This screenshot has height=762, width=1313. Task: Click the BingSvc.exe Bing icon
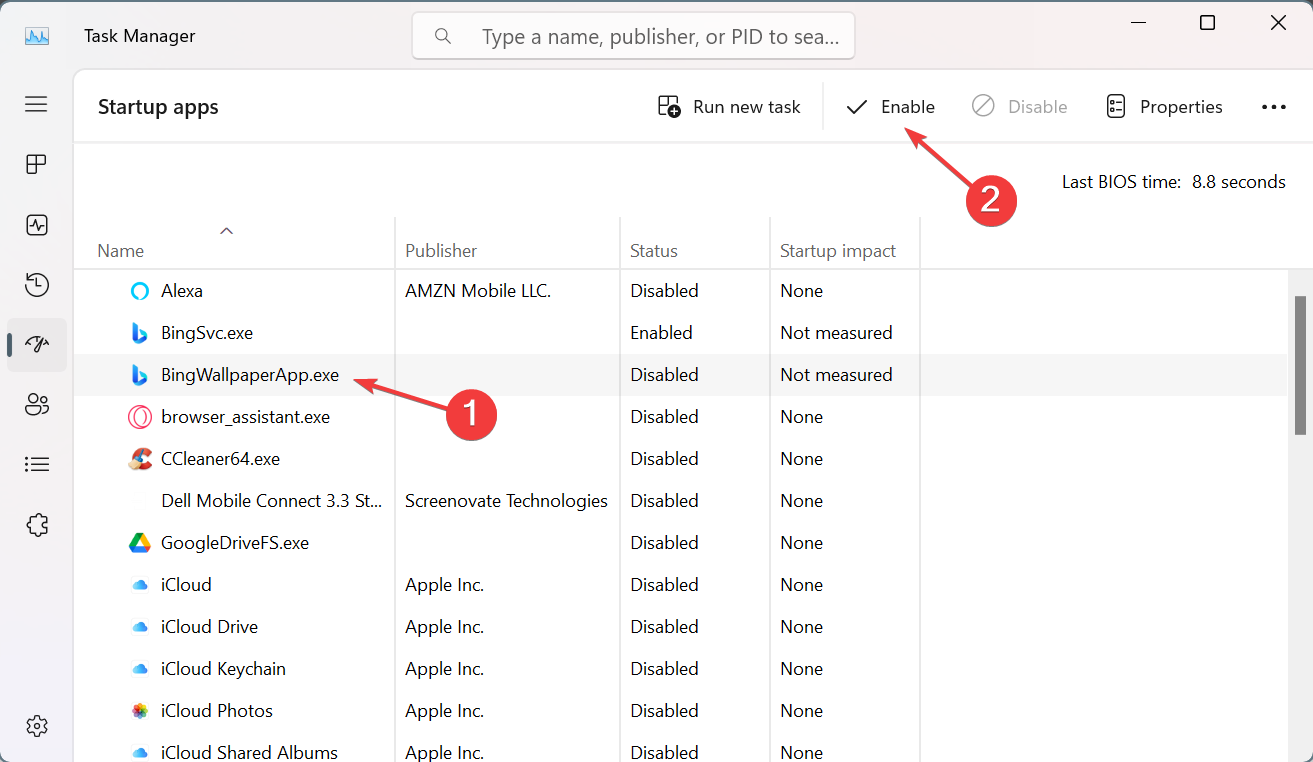click(x=139, y=333)
